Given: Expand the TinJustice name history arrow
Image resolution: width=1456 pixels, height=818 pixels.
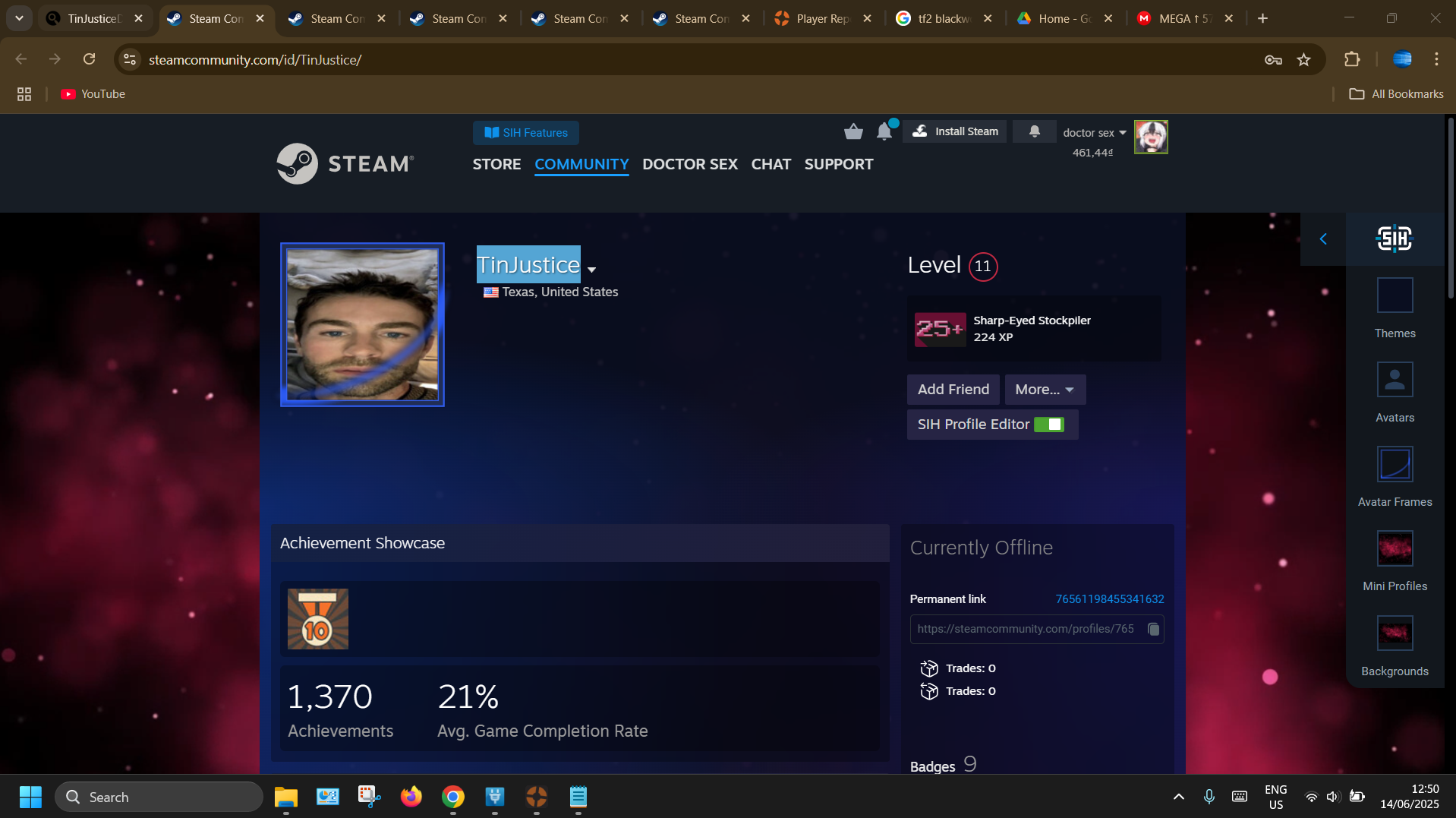Looking at the screenshot, I should tap(591, 270).
